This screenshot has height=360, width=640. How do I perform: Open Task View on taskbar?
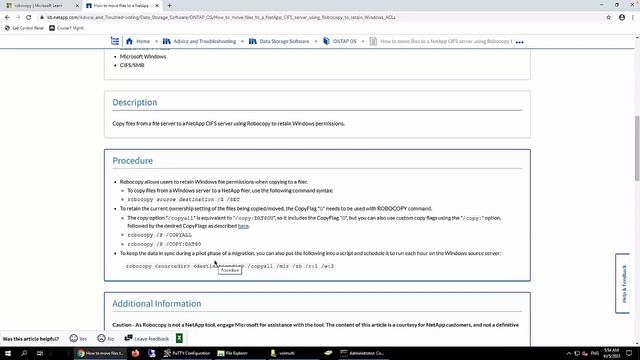pos(40,353)
